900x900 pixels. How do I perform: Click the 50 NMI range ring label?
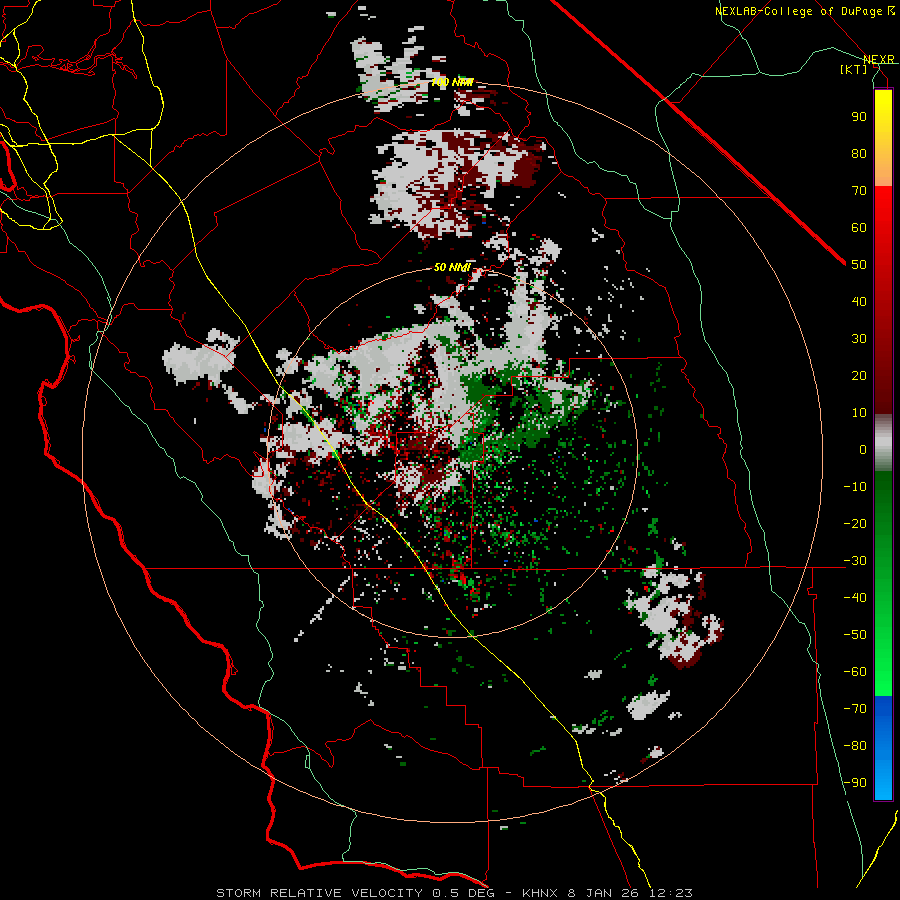[x=452, y=267]
